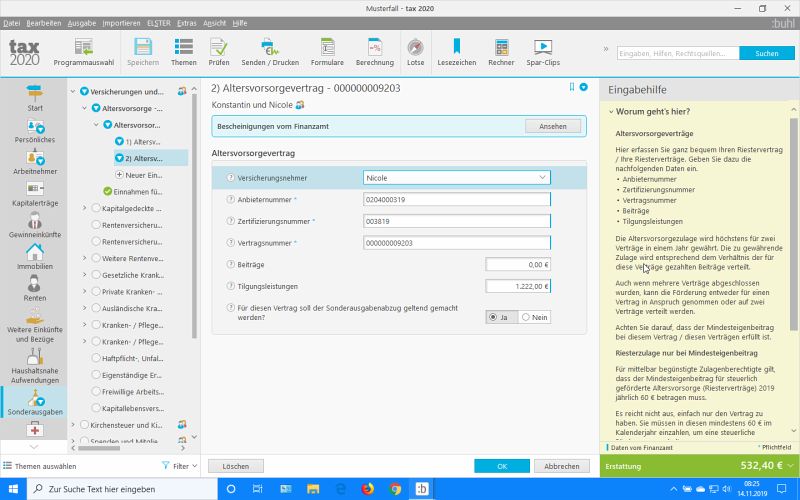Open the Formulare toolbar icon
The image size is (800, 500).
pyautogui.click(x=326, y=47)
